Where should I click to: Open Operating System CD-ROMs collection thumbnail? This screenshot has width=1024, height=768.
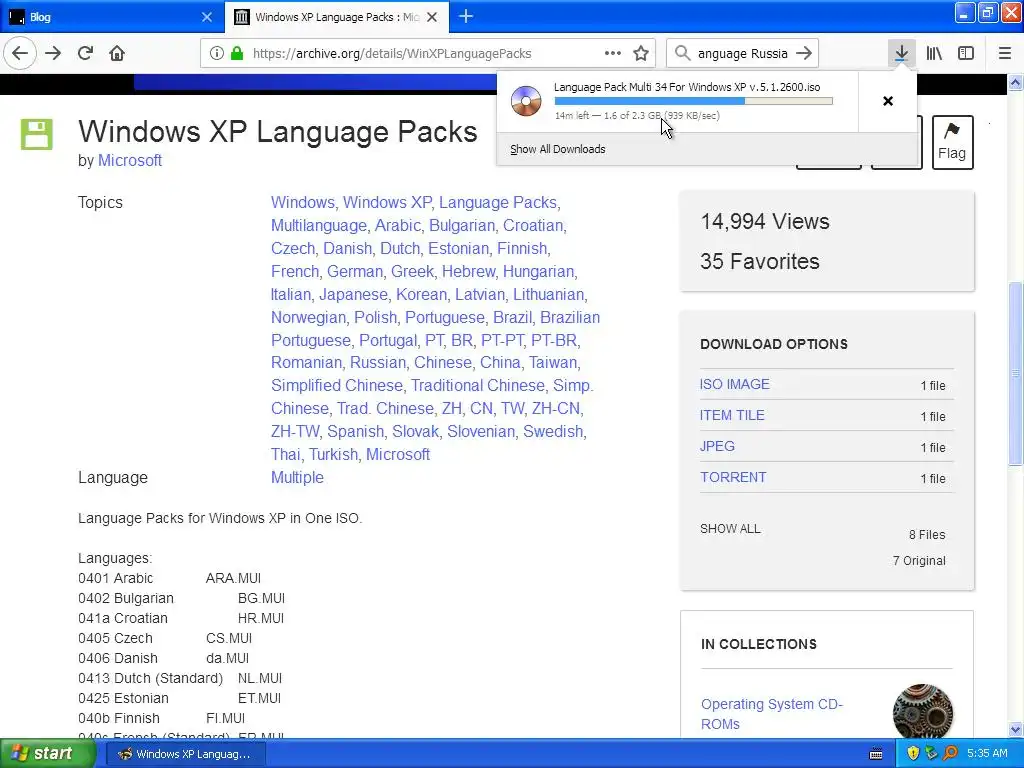point(922,712)
